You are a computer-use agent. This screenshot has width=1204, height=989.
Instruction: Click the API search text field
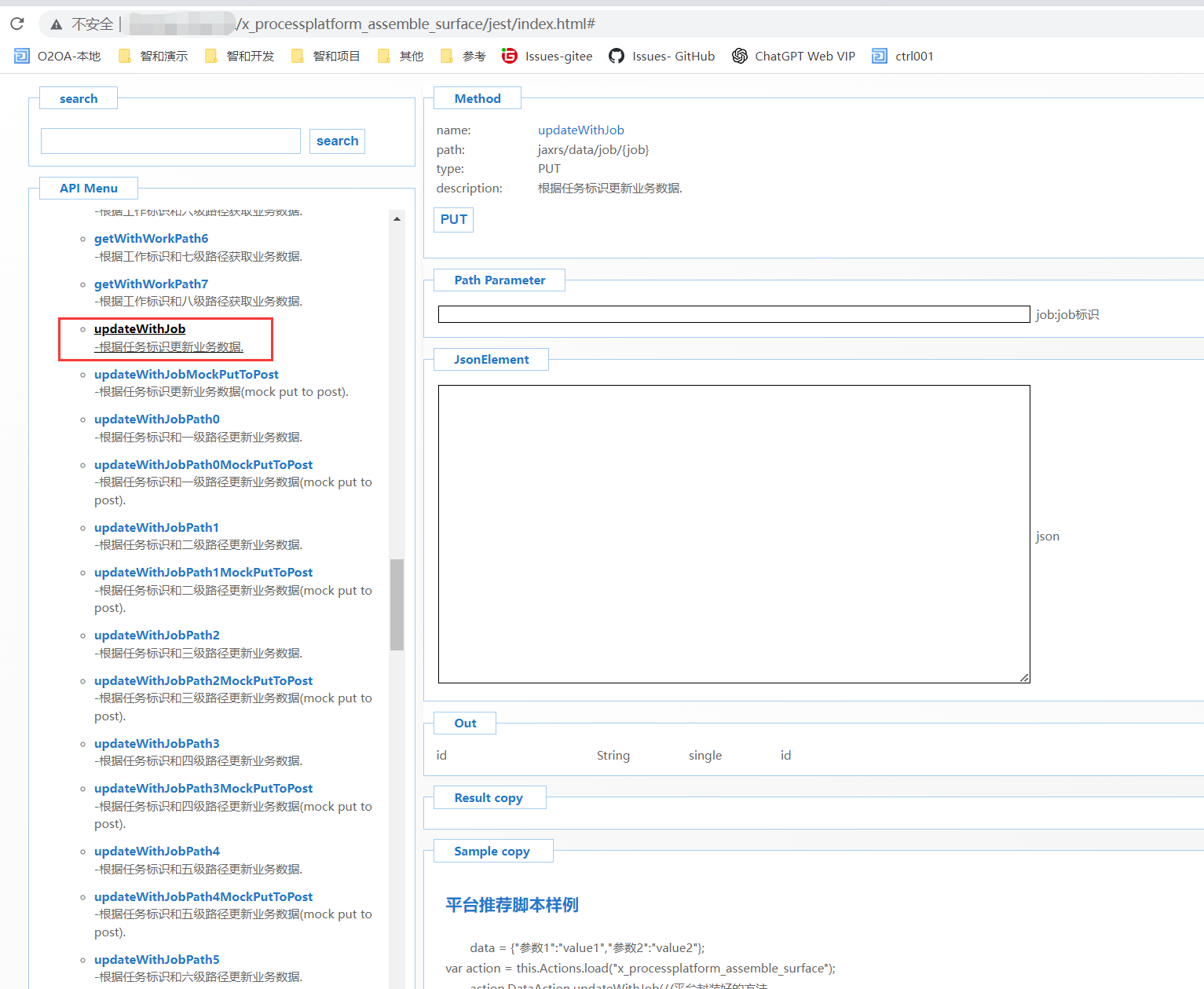coord(170,141)
